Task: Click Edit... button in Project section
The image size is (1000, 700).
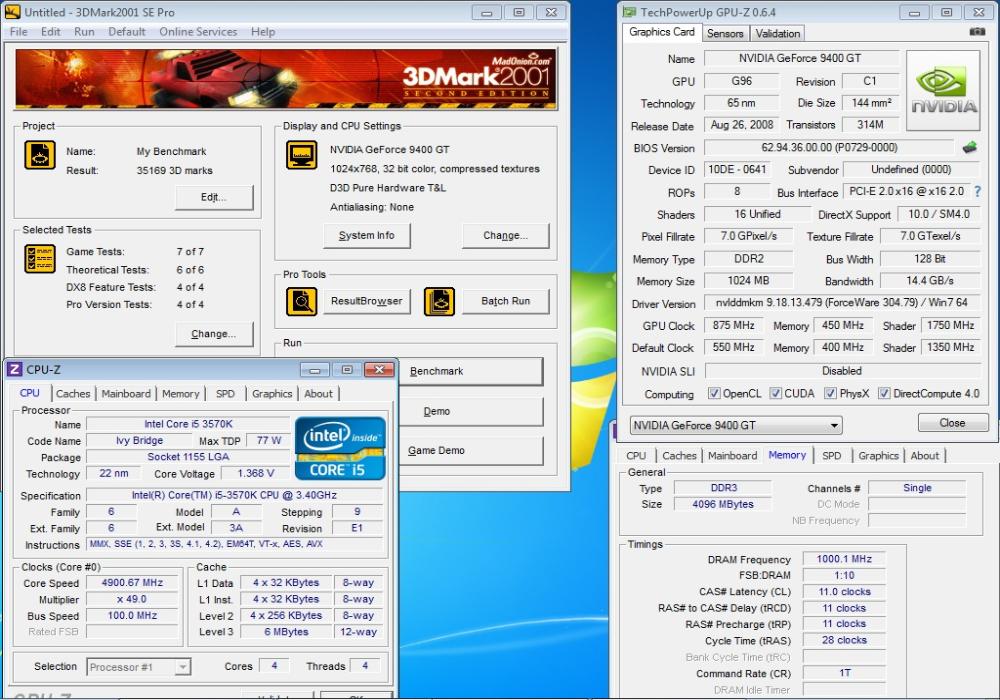Action: click(x=214, y=198)
